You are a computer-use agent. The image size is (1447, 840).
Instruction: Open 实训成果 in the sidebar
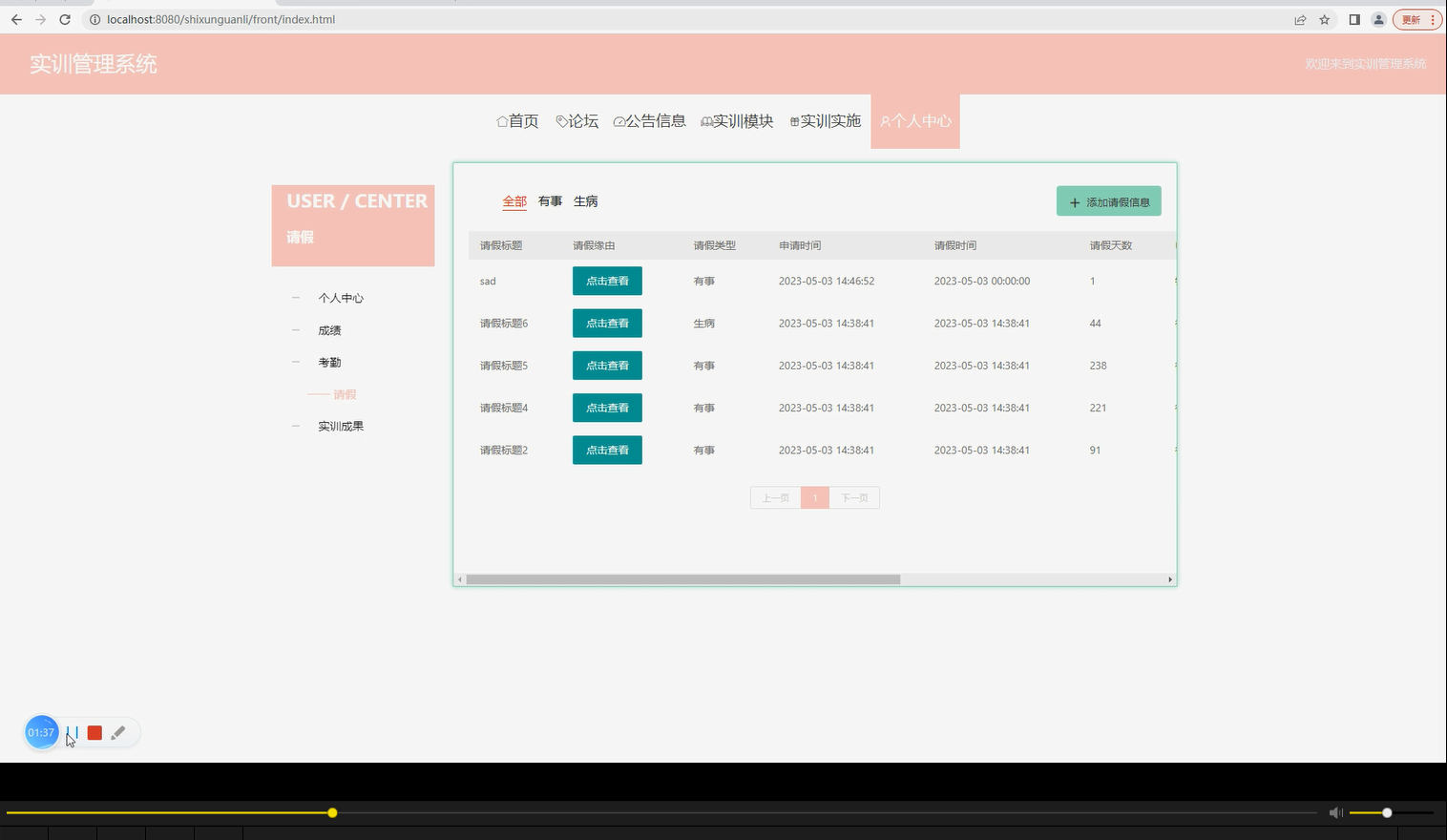pyautogui.click(x=341, y=427)
